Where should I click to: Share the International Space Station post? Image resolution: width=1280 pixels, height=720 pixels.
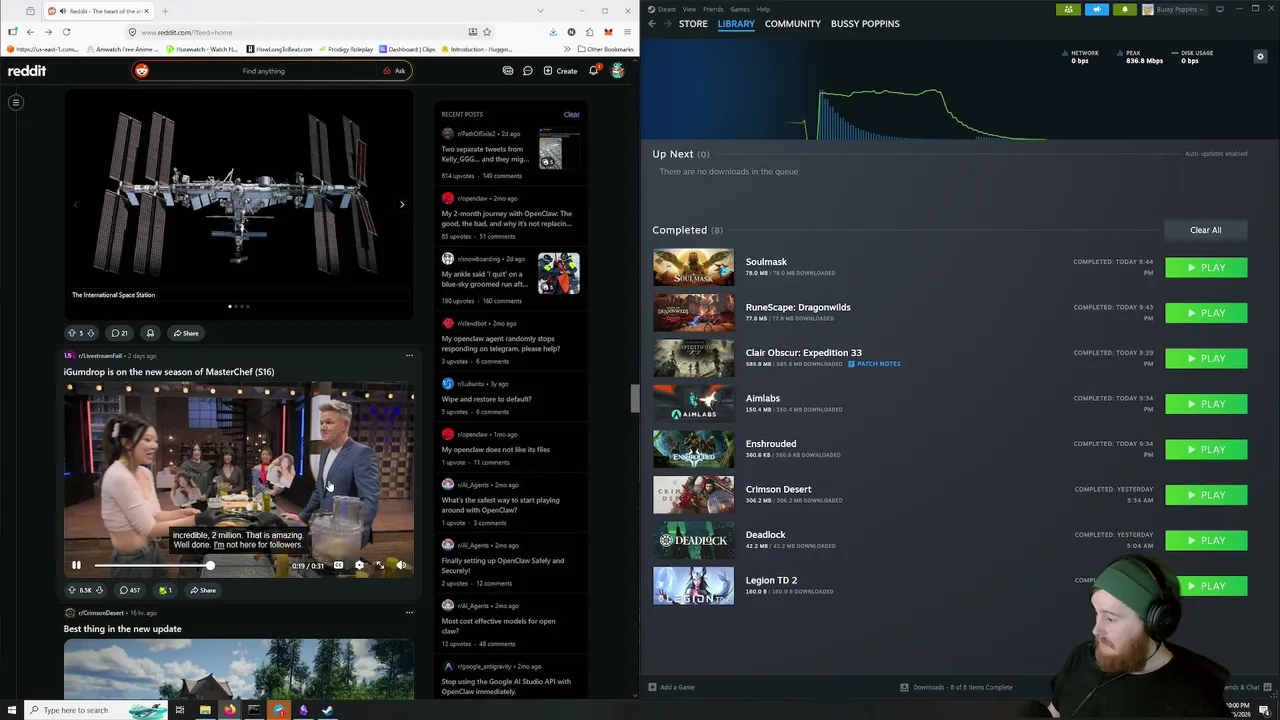coord(185,333)
